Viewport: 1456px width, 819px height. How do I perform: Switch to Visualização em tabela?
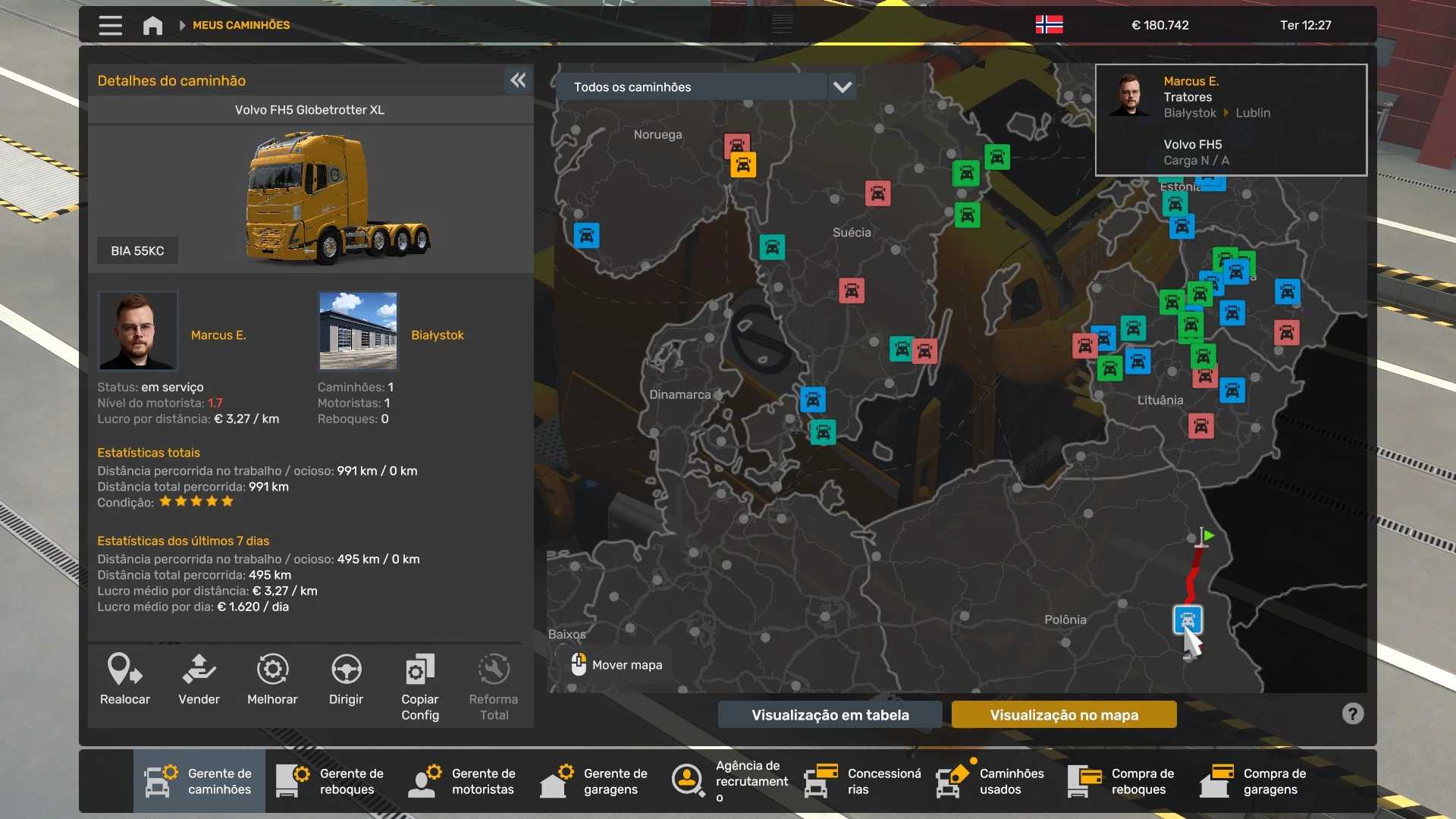click(830, 714)
